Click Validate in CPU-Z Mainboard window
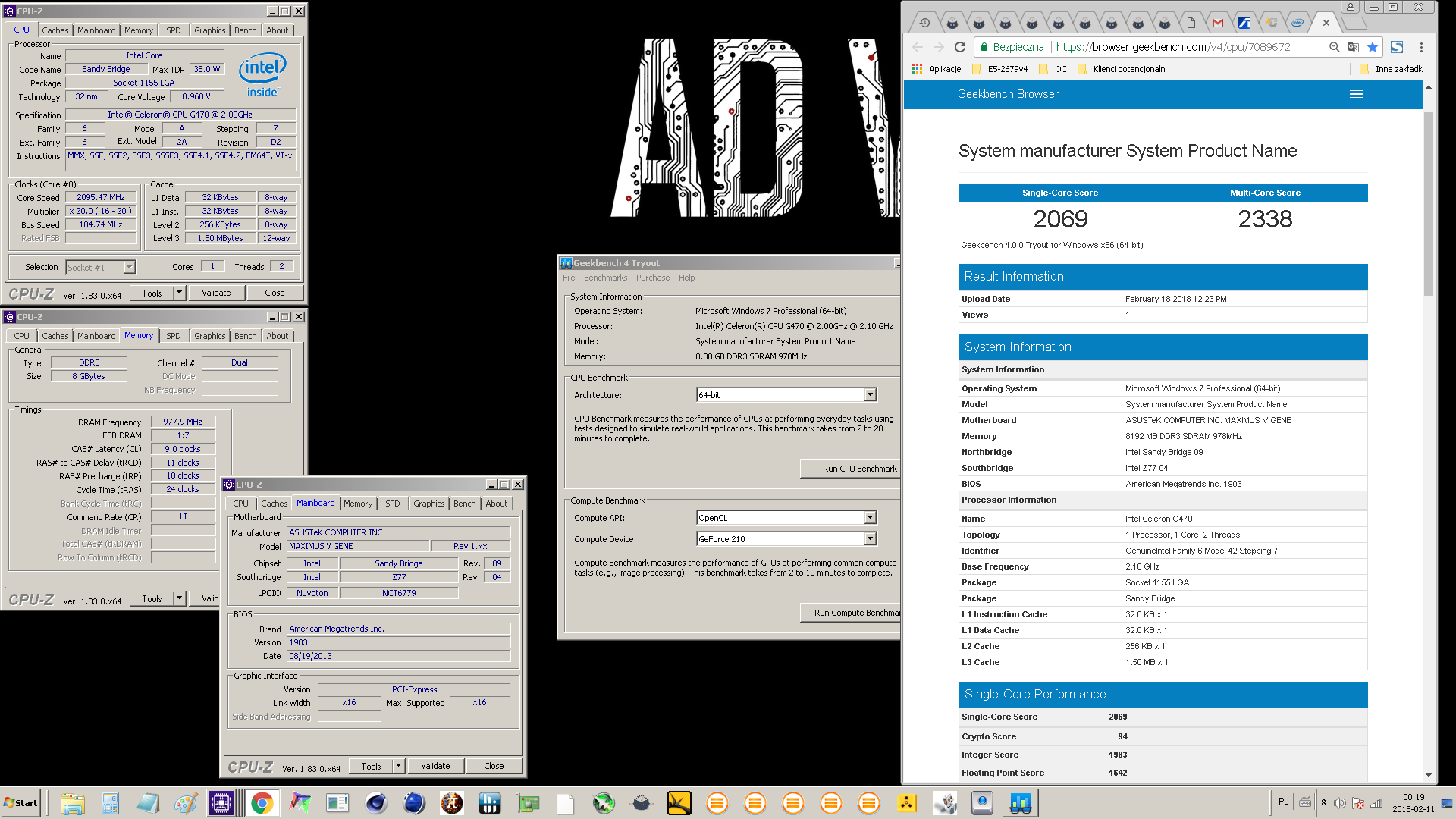The image size is (1456, 819). click(435, 766)
